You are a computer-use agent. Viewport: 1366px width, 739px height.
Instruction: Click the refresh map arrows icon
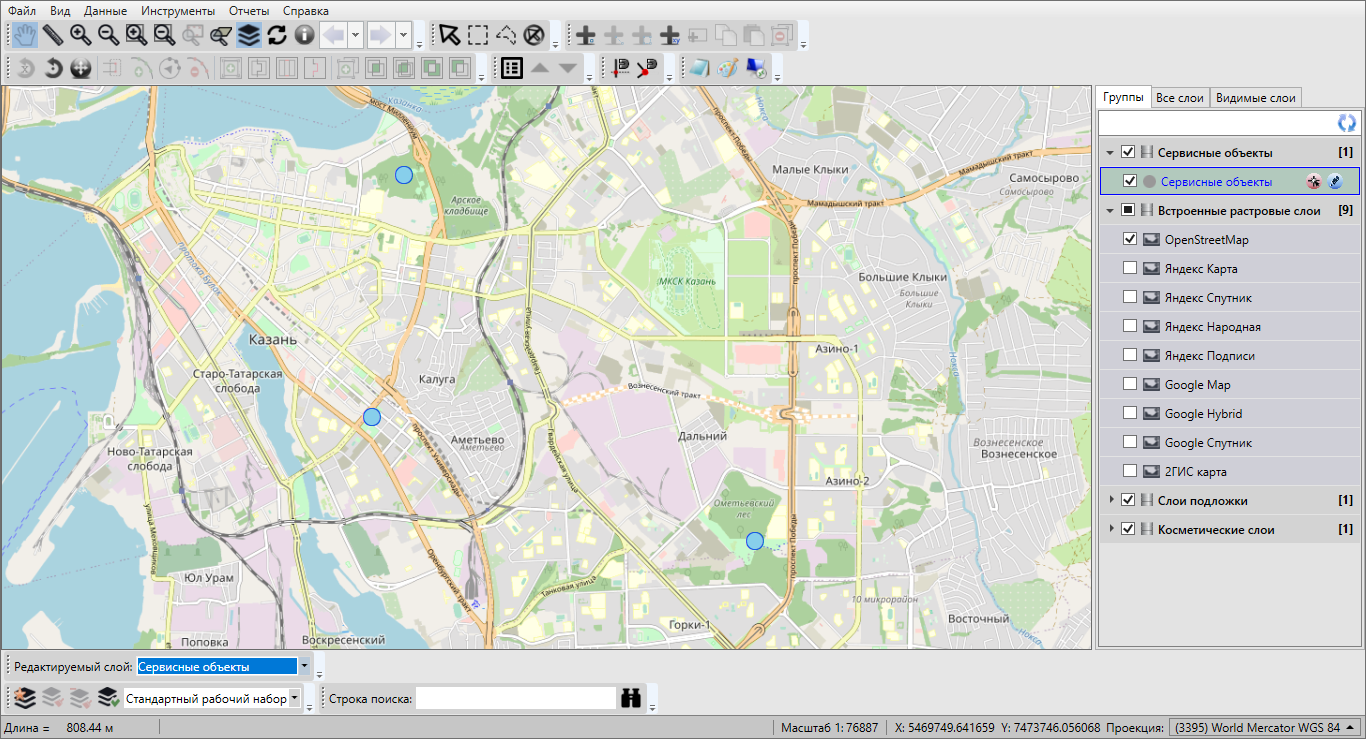(x=277, y=35)
